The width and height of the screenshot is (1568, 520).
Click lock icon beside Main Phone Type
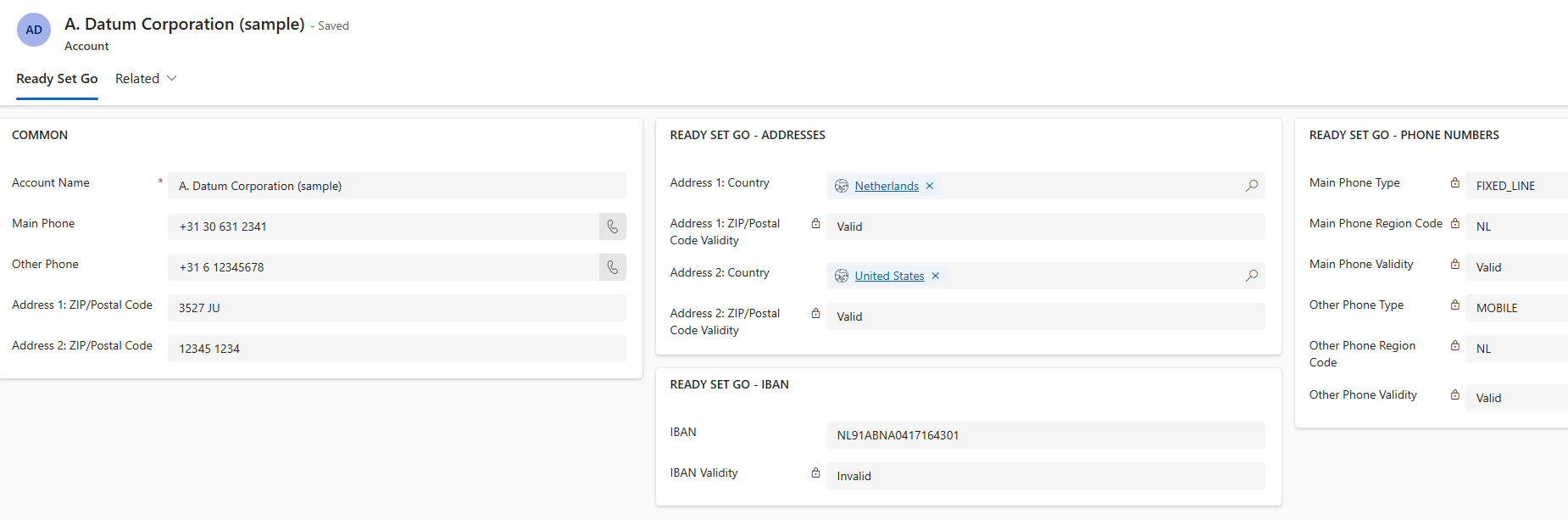click(1455, 182)
